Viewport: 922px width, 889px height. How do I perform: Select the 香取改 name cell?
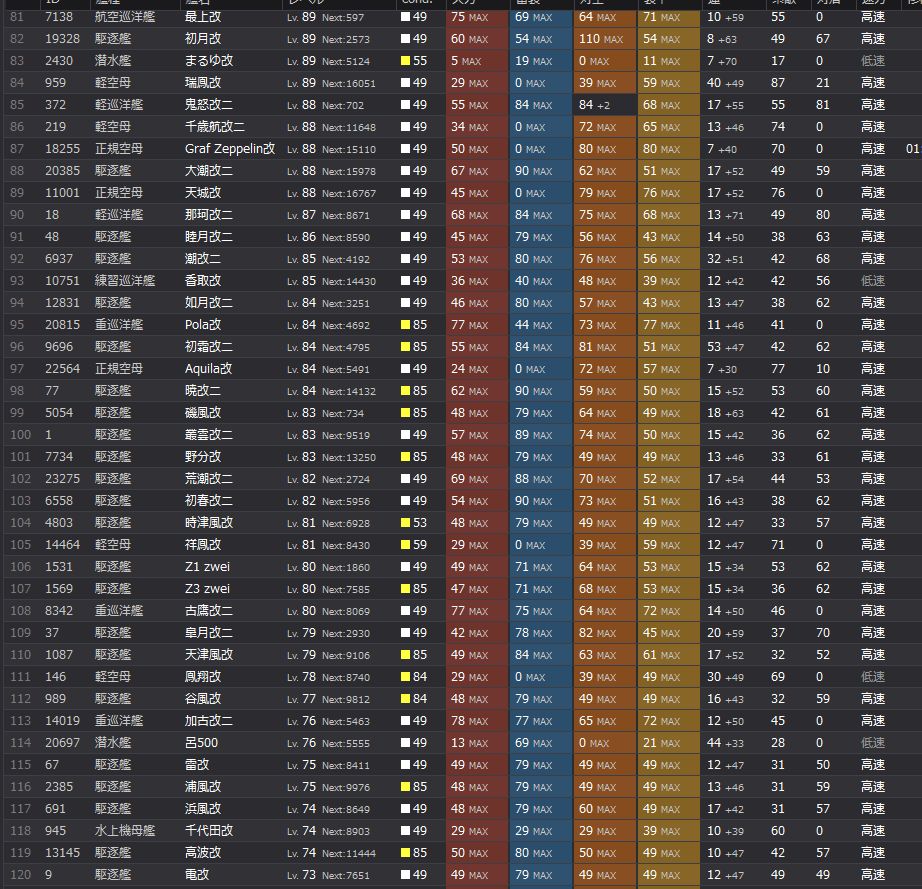203,280
